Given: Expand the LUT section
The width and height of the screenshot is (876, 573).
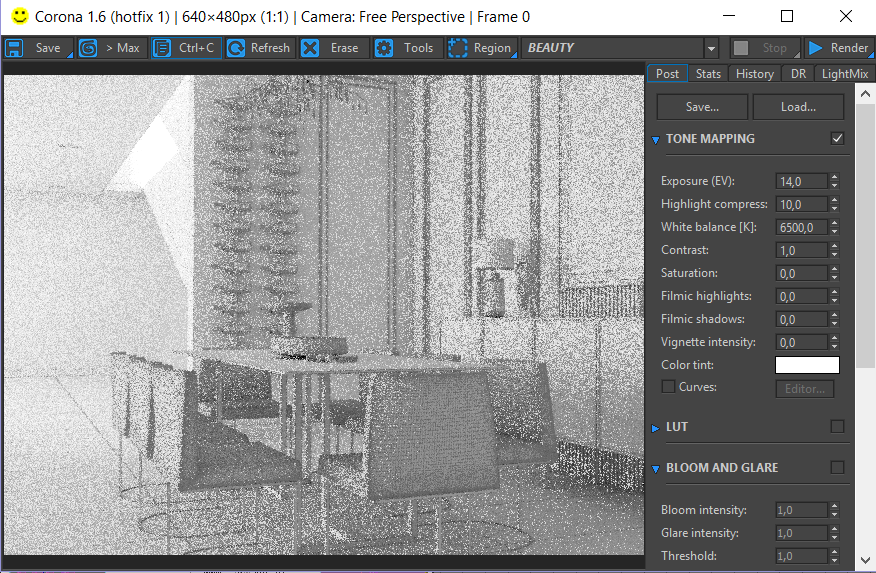Looking at the screenshot, I should point(655,428).
